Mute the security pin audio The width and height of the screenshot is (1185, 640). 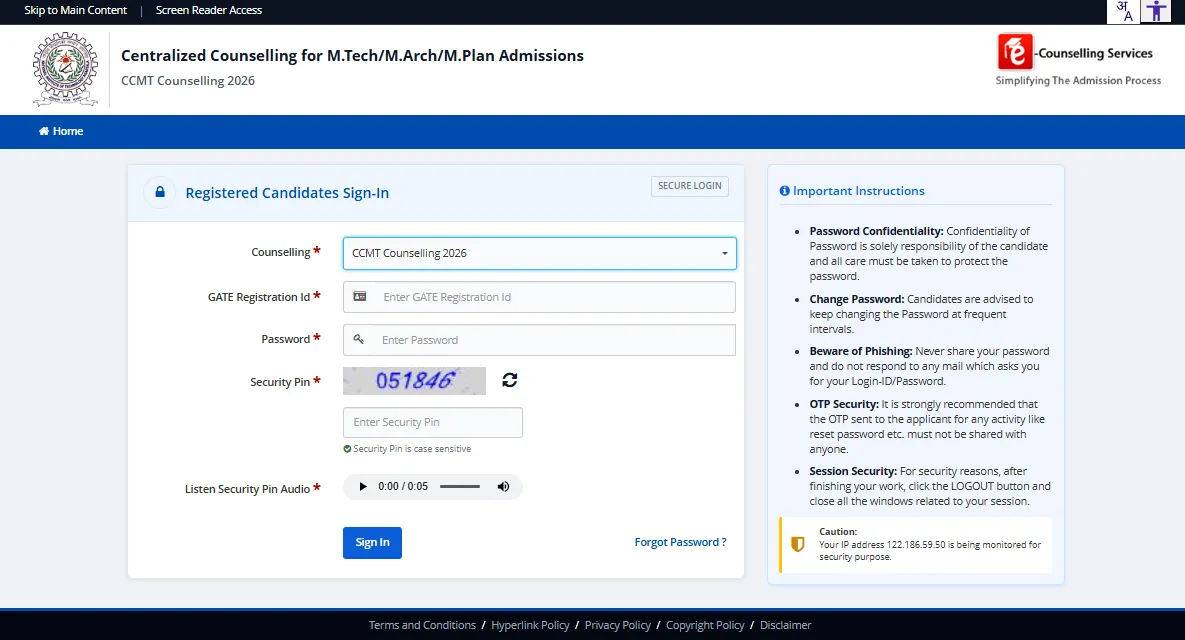coord(503,487)
